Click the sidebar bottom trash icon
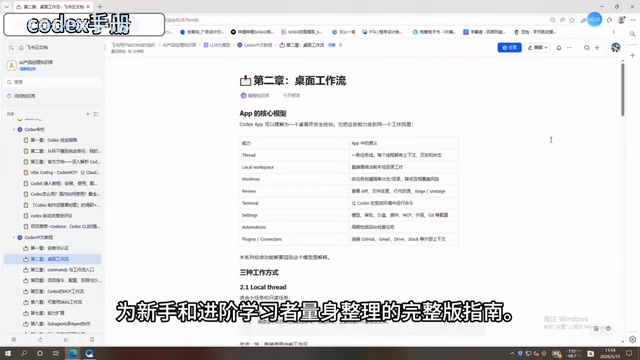Screen dimensions: 640x360 pyautogui.click(x=92, y=340)
